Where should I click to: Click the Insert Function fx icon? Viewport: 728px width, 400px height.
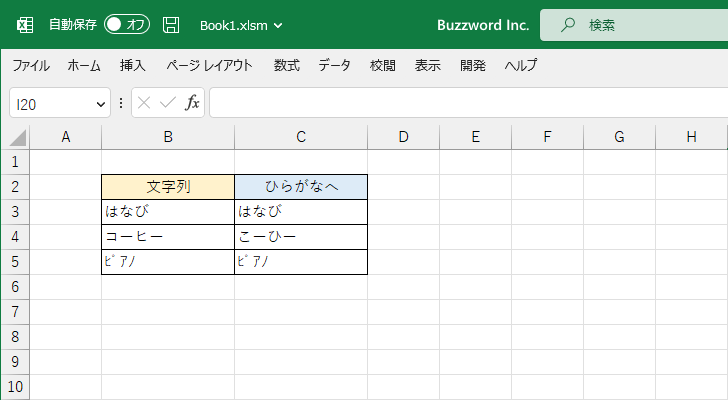click(192, 103)
